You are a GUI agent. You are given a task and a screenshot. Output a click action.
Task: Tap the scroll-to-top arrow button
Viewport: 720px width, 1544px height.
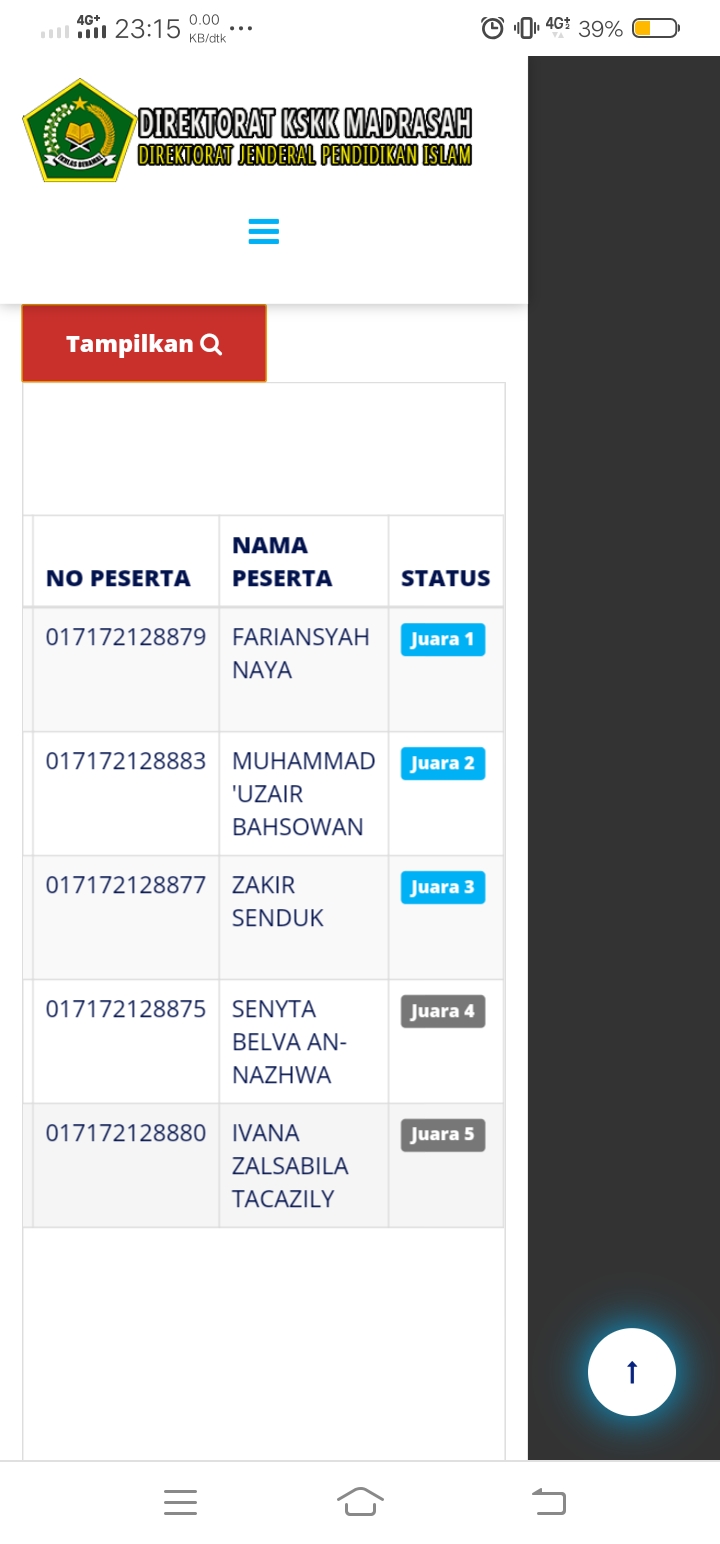pos(631,1372)
